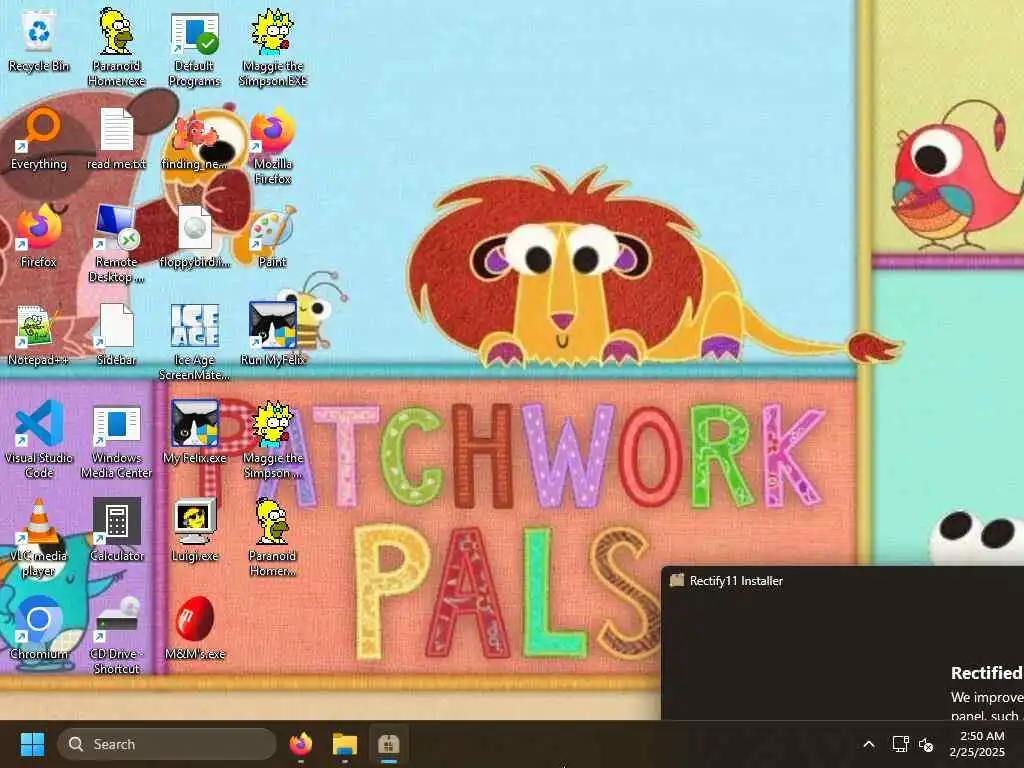The width and height of the screenshot is (1024, 768).
Task: Open the Maggie the Simpson icon beside My Felix.exe
Action: click(273, 439)
